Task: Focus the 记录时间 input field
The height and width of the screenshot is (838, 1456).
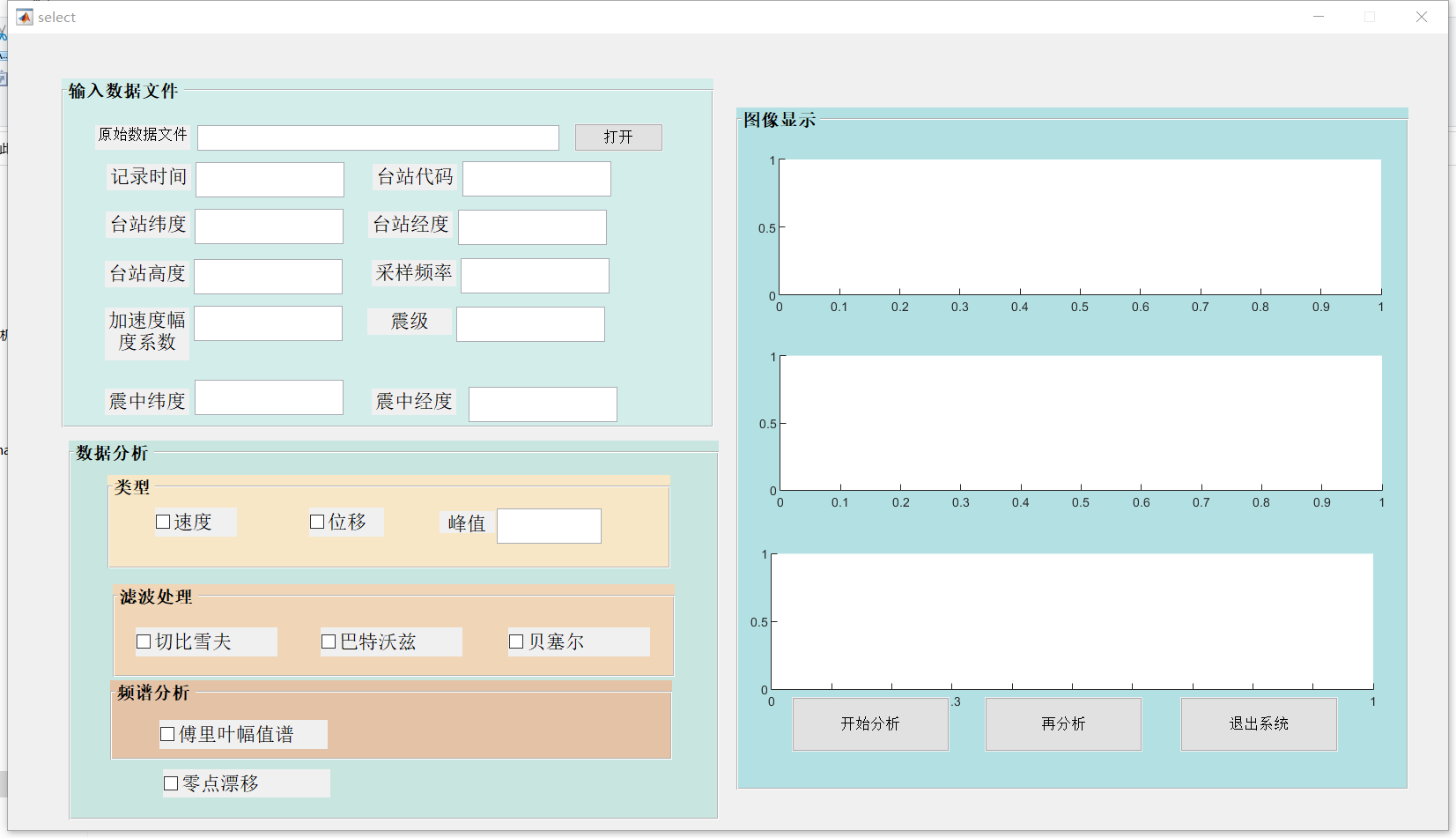Action: pyautogui.click(x=270, y=180)
